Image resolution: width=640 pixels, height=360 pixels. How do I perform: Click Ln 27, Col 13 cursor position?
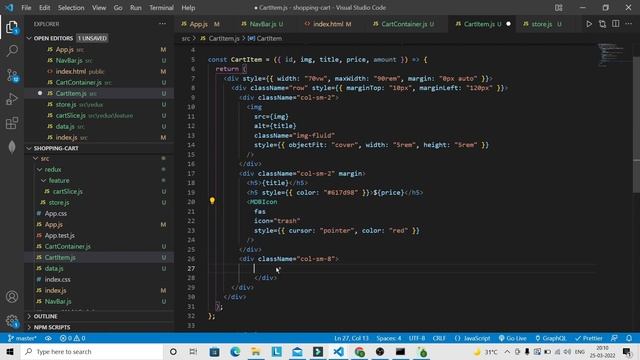point(351,338)
